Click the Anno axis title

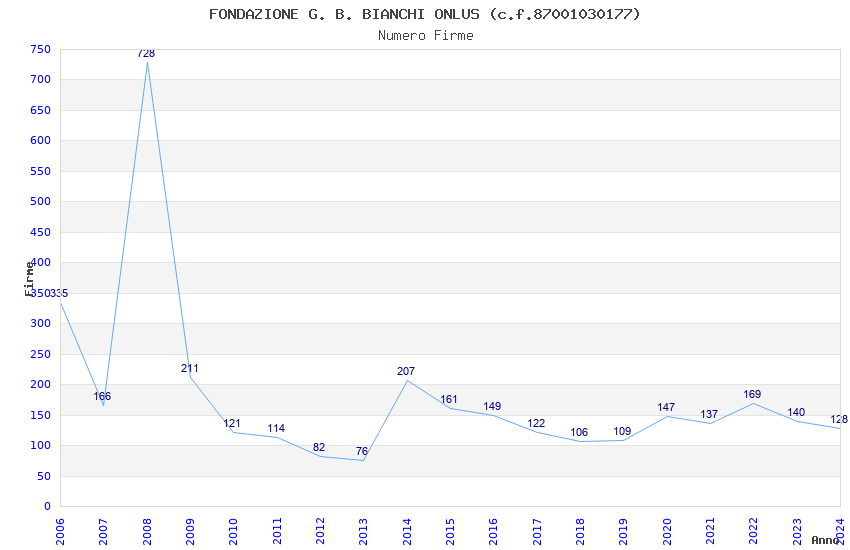825,540
